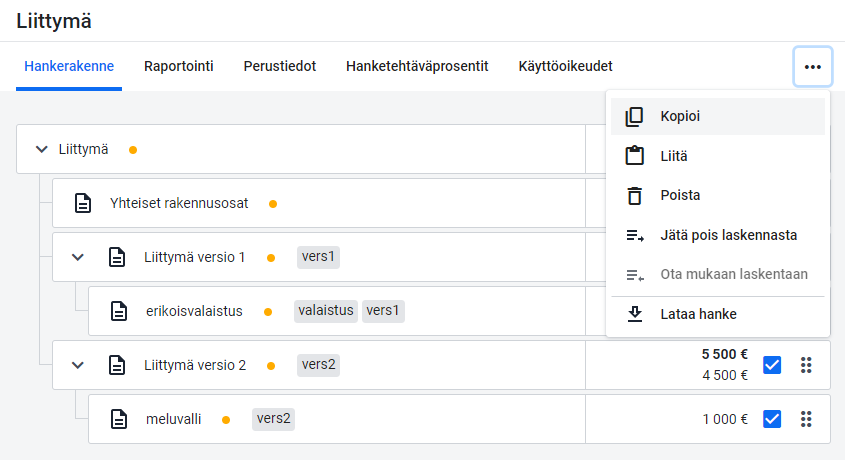Image resolution: width=845 pixels, height=460 pixels.
Task: Collapse the root Liittymä tree node
Action: 41,149
